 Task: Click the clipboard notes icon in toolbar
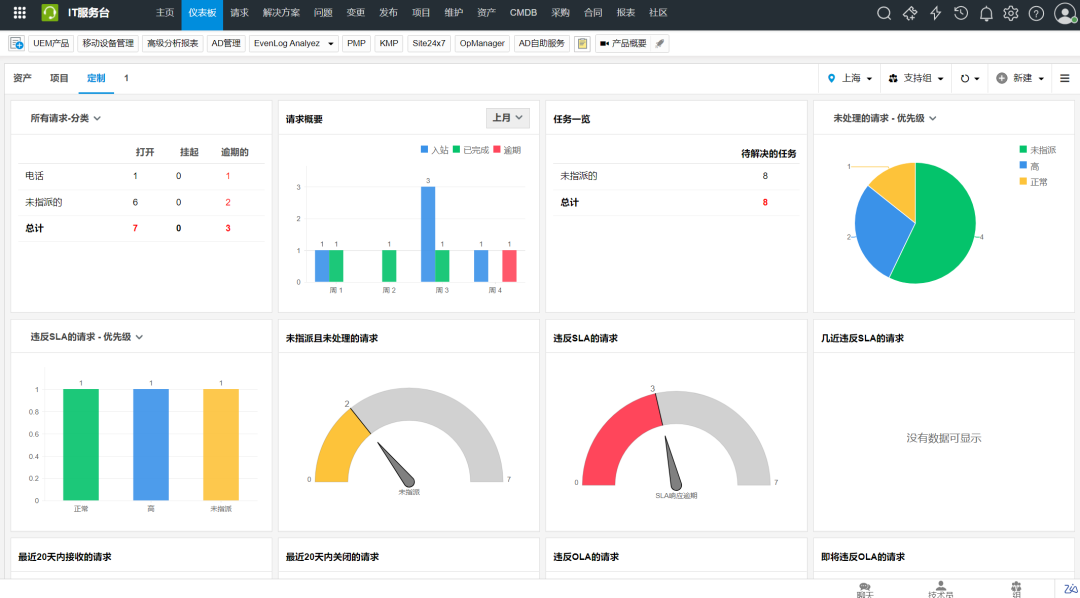[582, 44]
